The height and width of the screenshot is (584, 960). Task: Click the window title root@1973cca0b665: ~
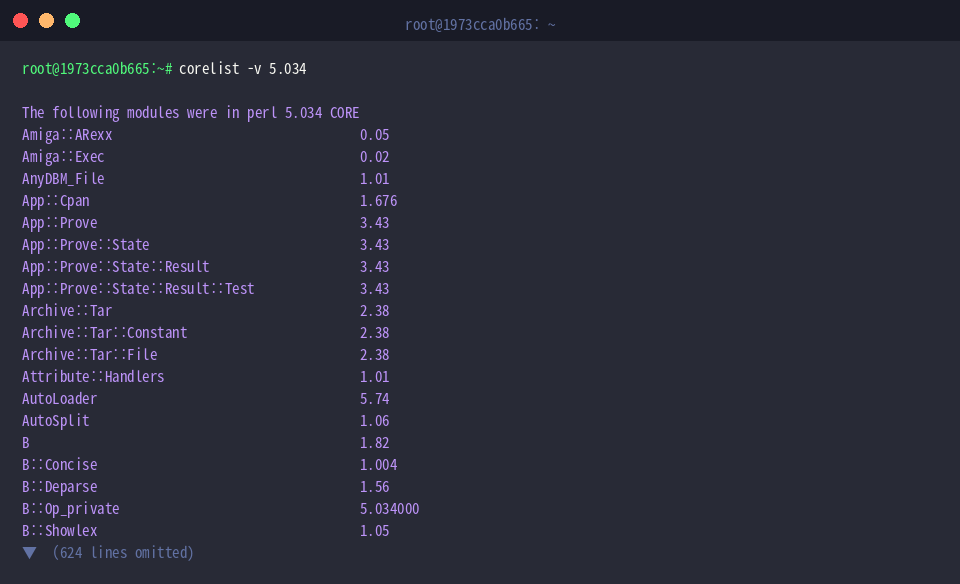point(480,24)
